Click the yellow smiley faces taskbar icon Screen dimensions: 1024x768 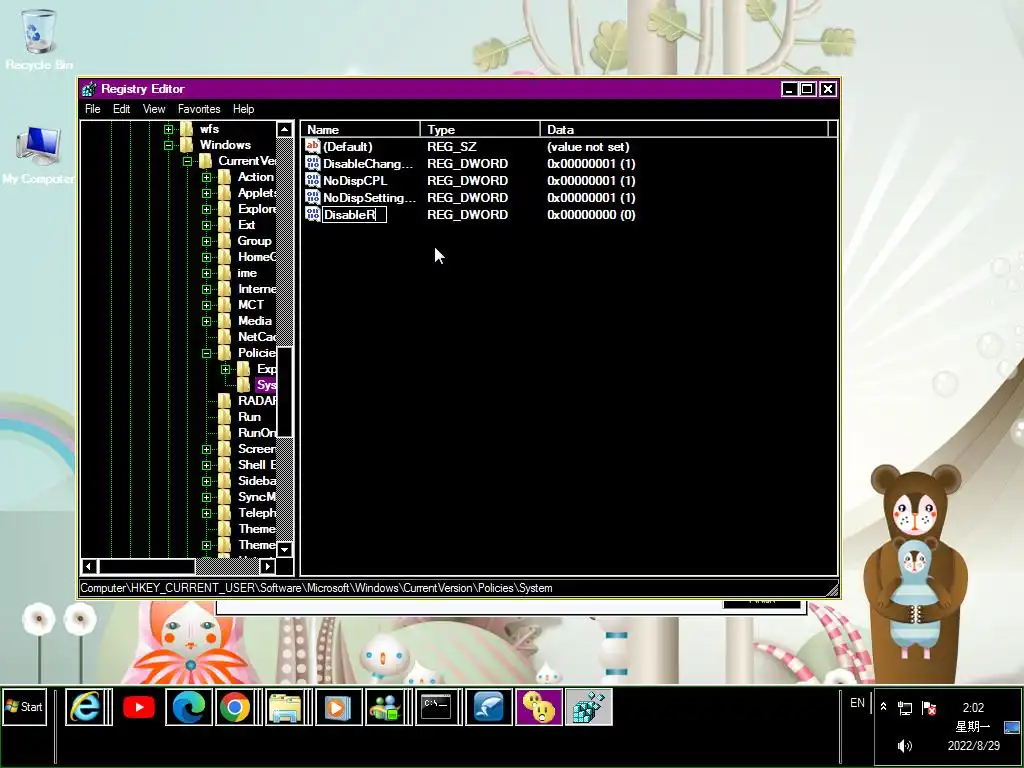pos(539,707)
